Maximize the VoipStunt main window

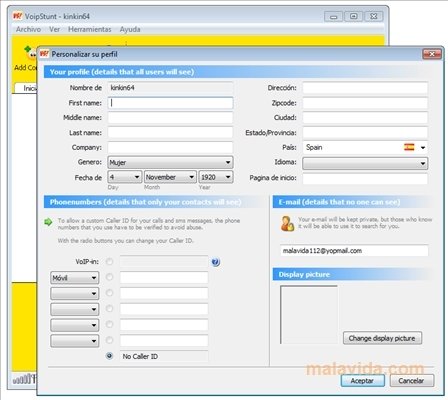click(353, 16)
